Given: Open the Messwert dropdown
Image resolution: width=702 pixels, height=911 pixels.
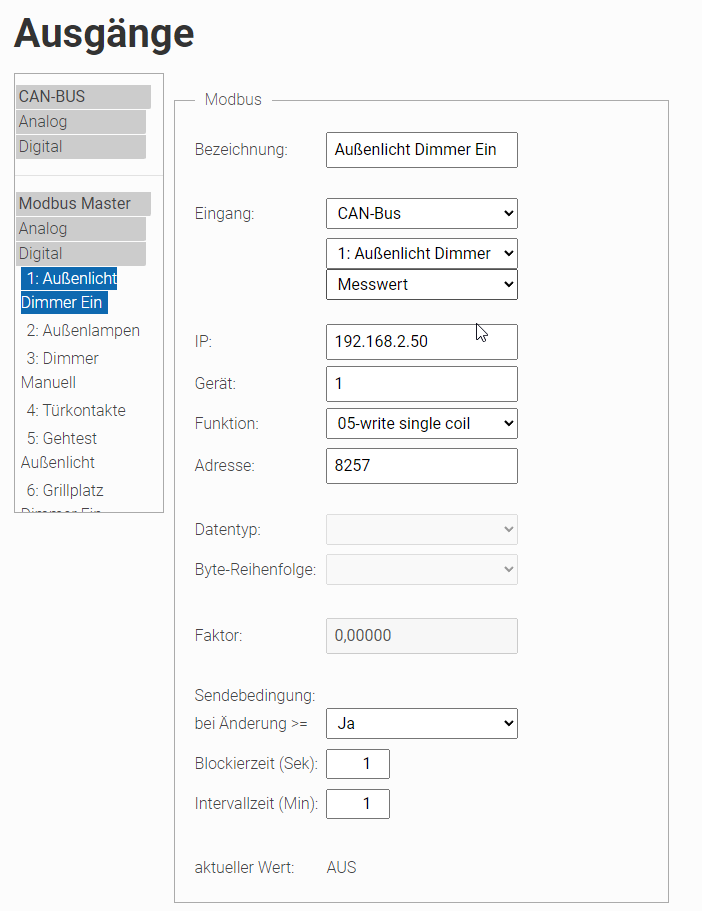Looking at the screenshot, I should coord(421,285).
